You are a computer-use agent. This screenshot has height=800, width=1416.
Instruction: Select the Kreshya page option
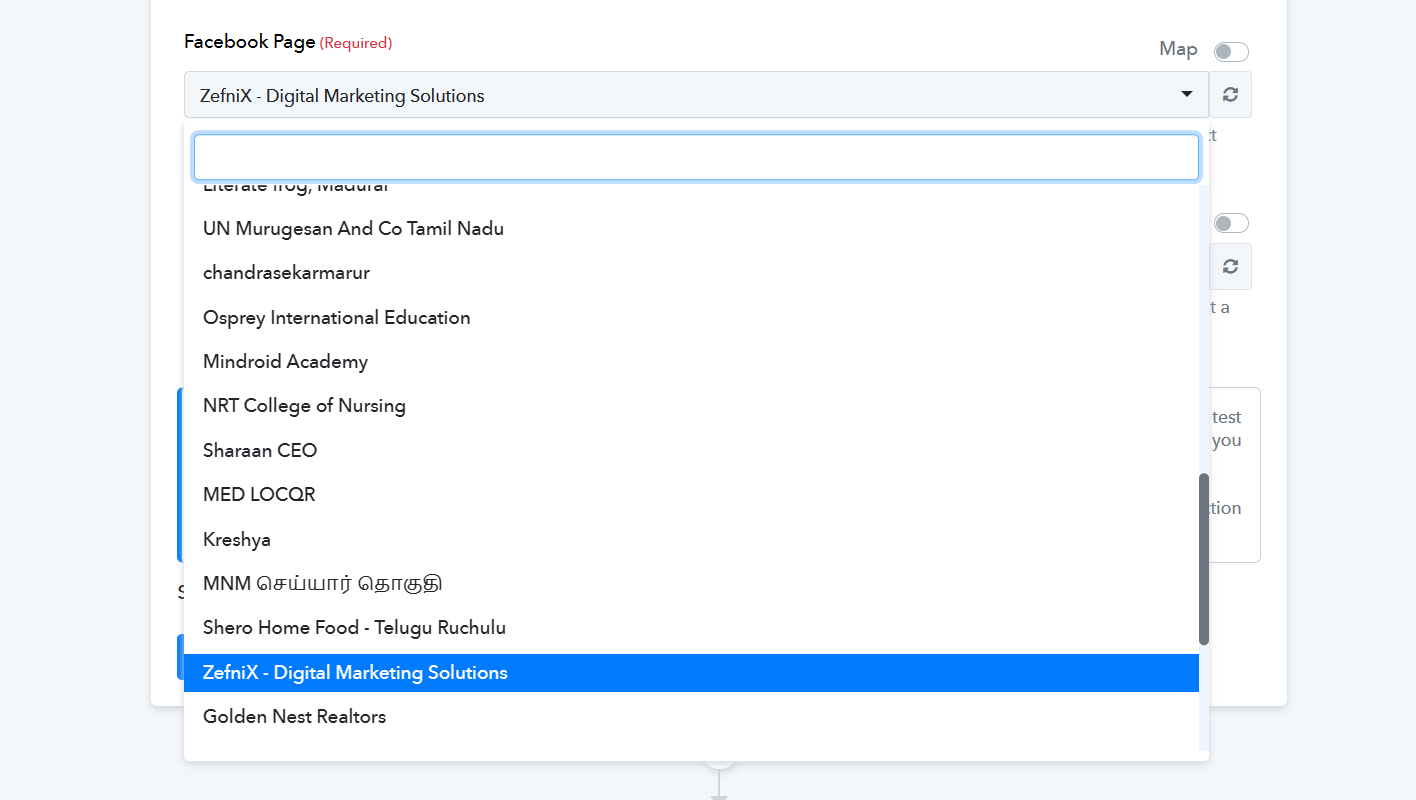(x=691, y=540)
